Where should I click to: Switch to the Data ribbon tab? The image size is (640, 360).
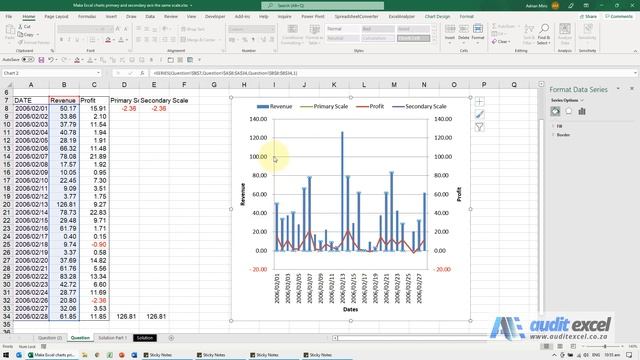(150, 16)
